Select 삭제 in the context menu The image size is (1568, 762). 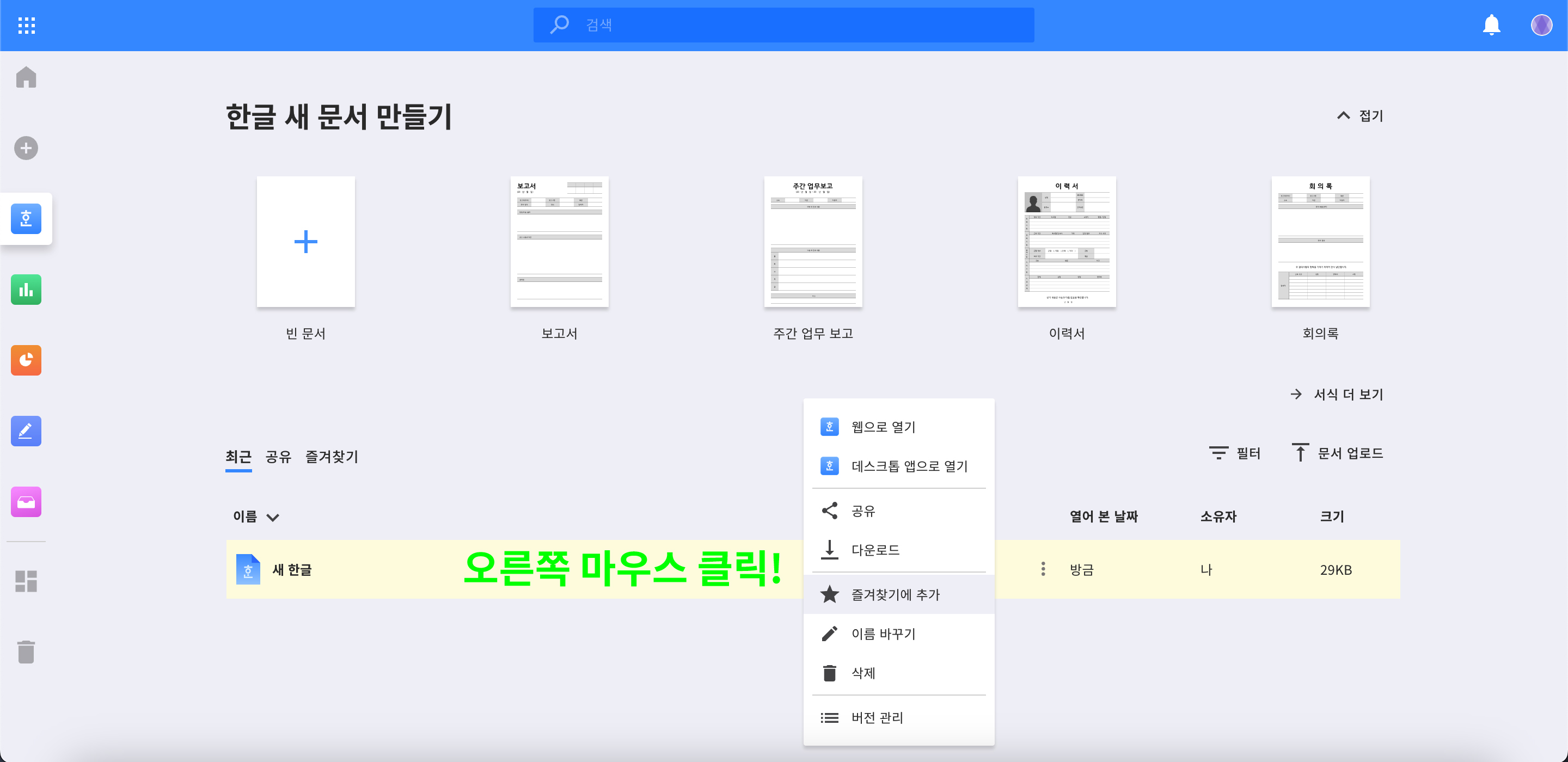[x=898, y=673]
